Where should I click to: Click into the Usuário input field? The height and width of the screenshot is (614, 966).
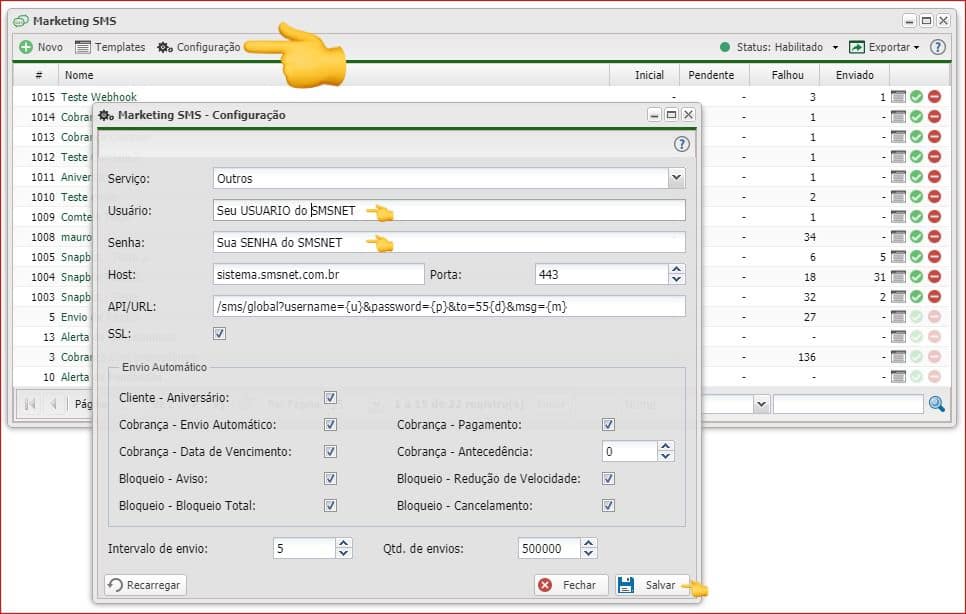[x=450, y=210]
